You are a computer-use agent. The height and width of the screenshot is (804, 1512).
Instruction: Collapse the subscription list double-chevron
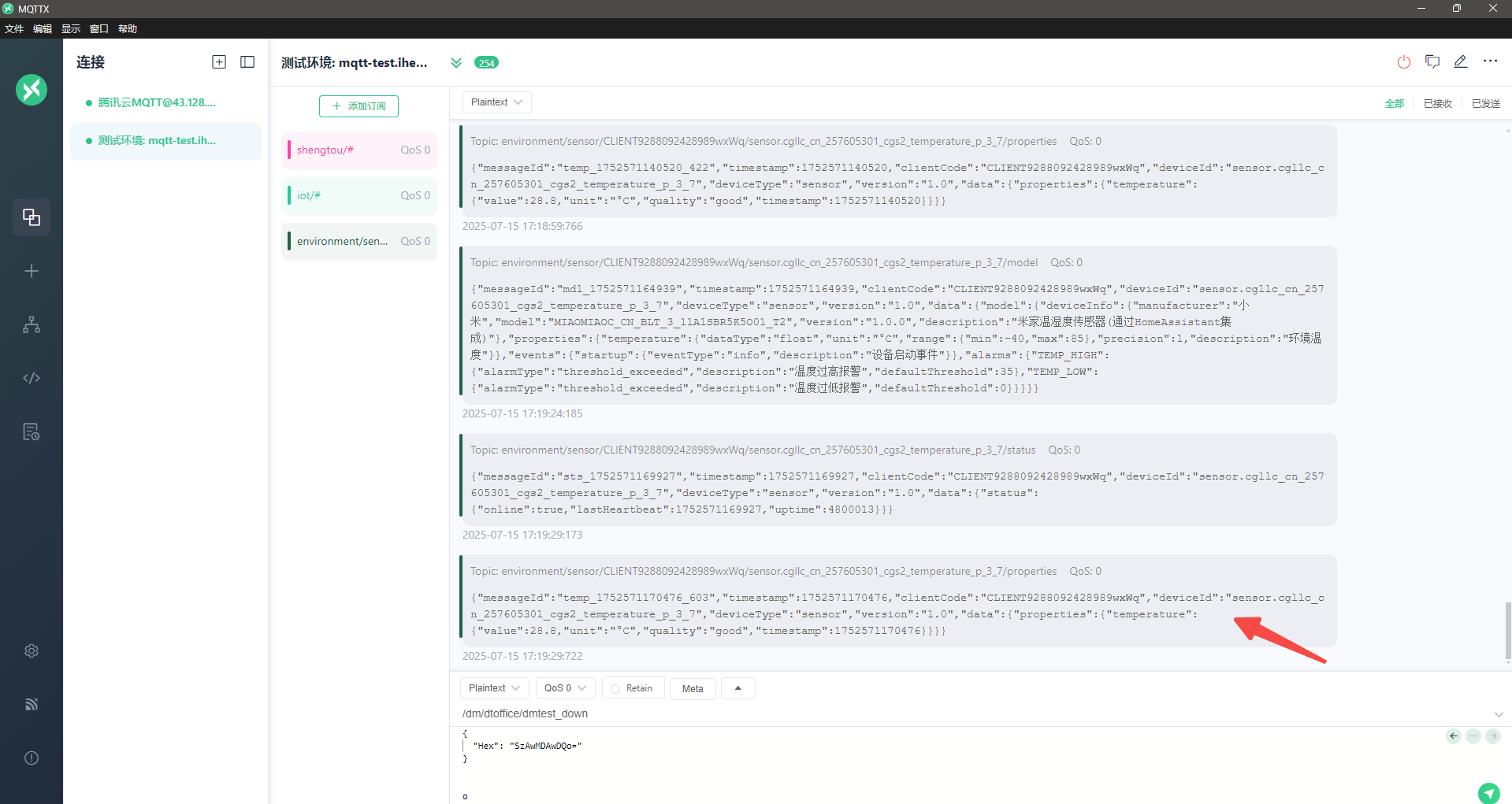(x=456, y=63)
